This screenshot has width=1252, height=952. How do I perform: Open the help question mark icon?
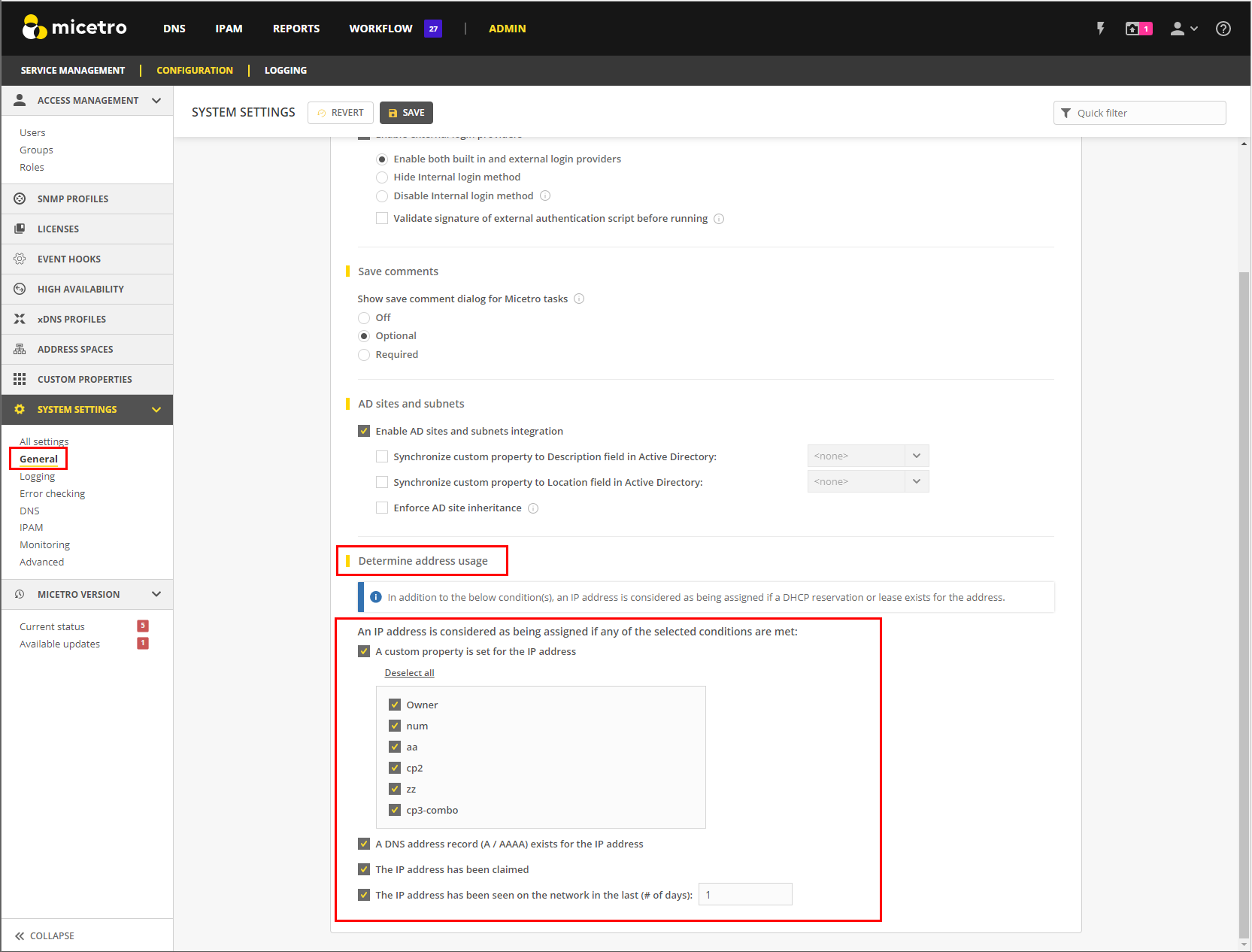(1223, 29)
